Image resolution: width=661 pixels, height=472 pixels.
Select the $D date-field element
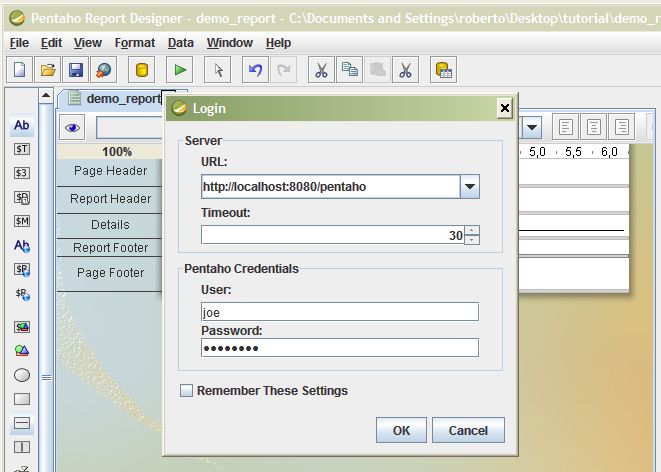(21, 197)
